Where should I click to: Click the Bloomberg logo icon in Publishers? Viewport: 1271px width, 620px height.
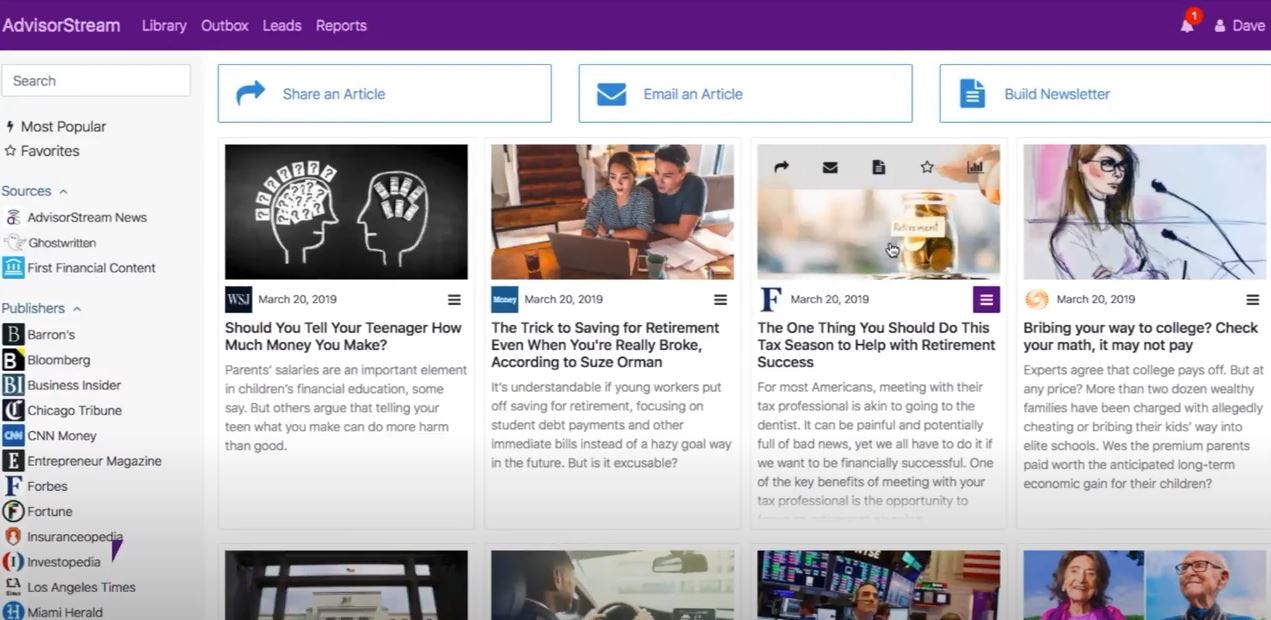click(x=13, y=360)
